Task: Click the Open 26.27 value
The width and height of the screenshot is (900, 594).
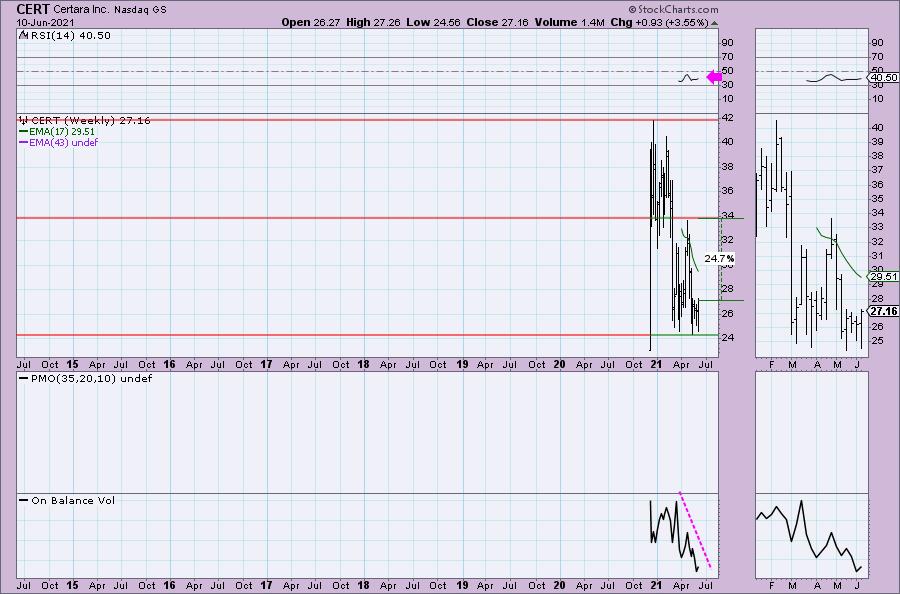Action: click(x=311, y=22)
